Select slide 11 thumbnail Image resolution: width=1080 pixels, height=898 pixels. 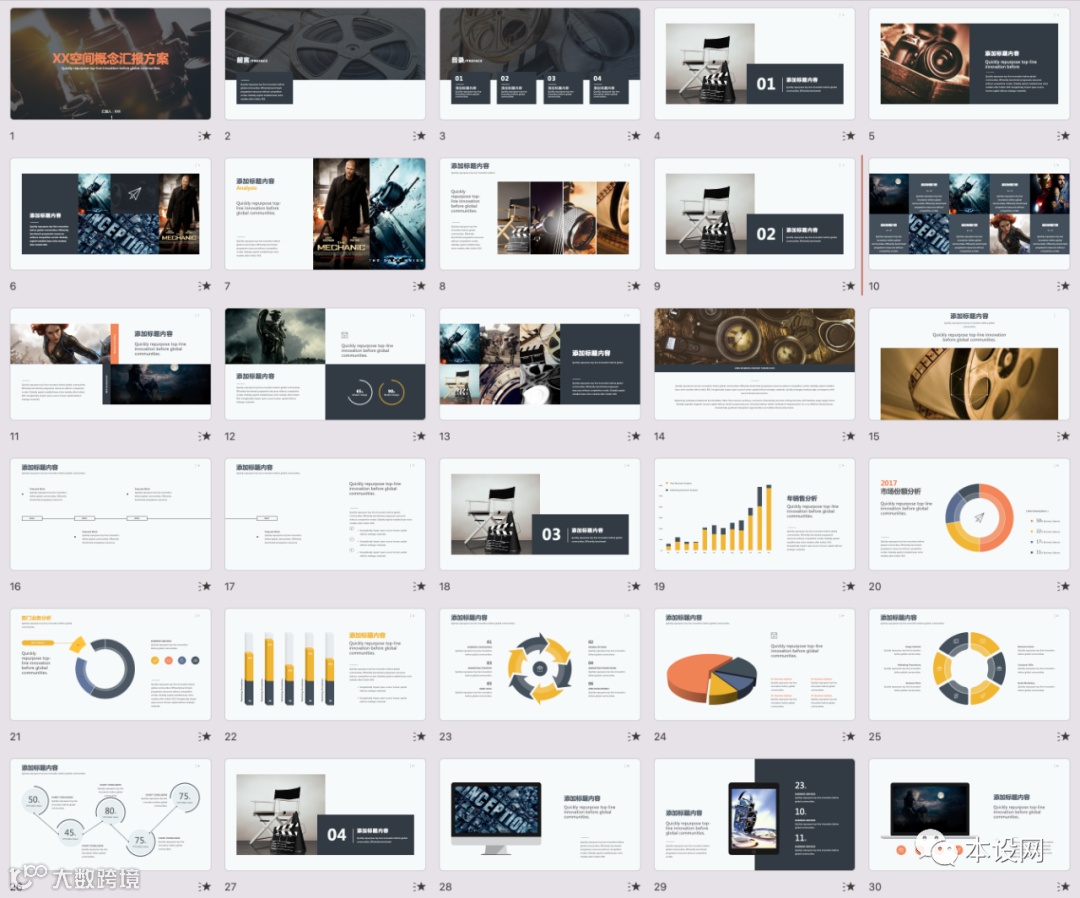coord(110,364)
